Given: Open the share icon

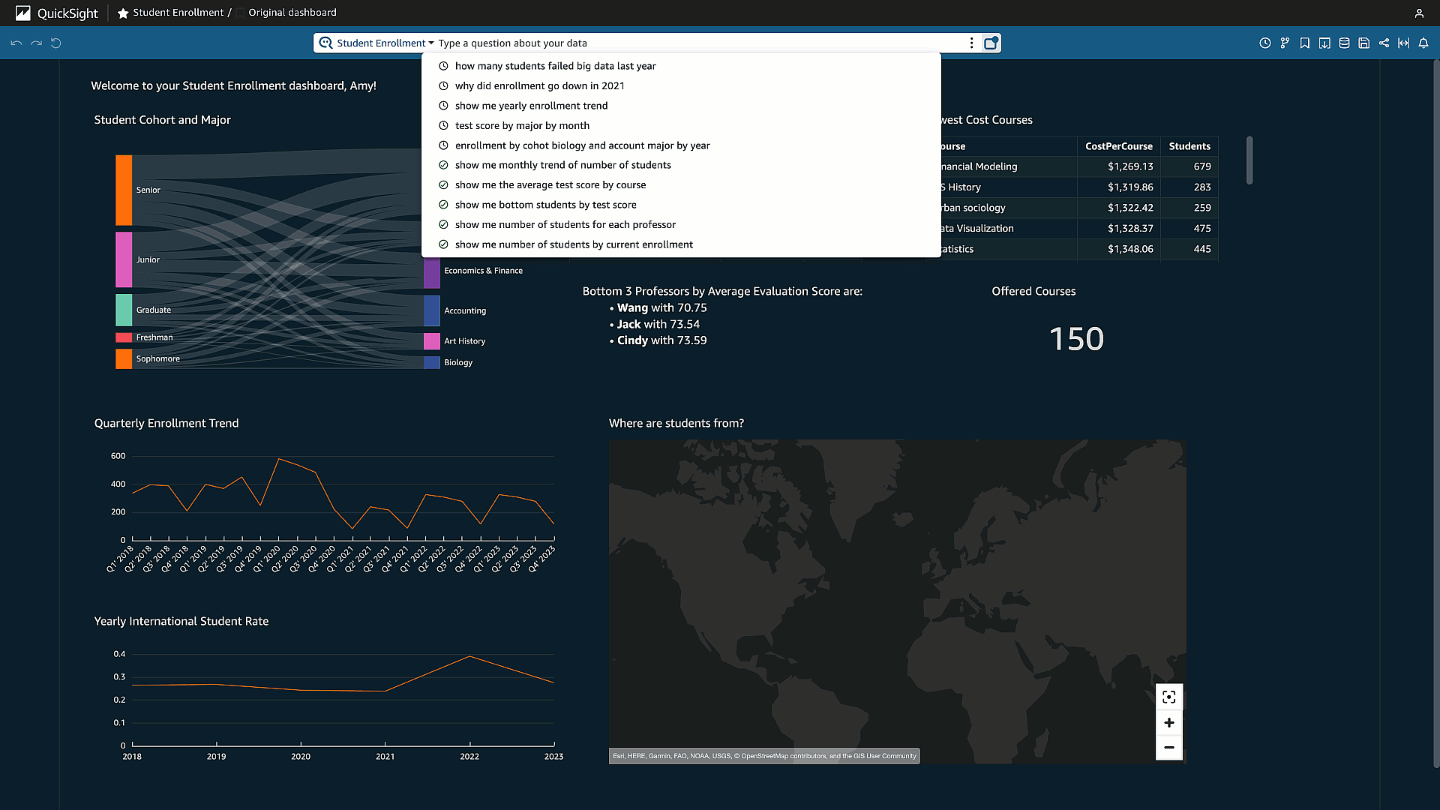Looking at the screenshot, I should [1384, 43].
